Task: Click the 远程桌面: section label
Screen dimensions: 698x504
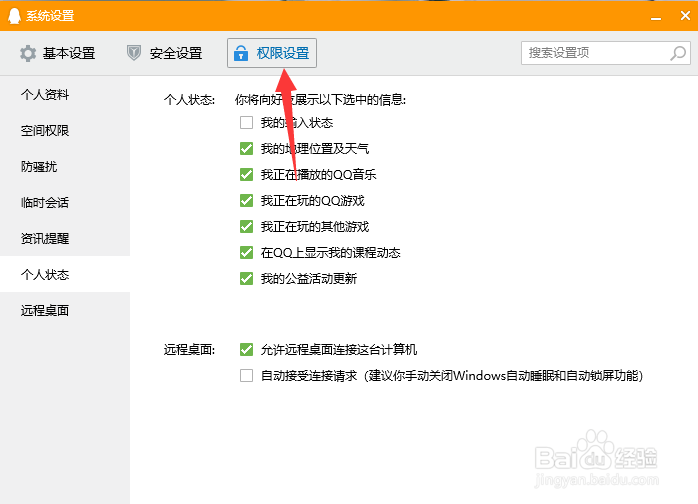Action: click(x=189, y=350)
